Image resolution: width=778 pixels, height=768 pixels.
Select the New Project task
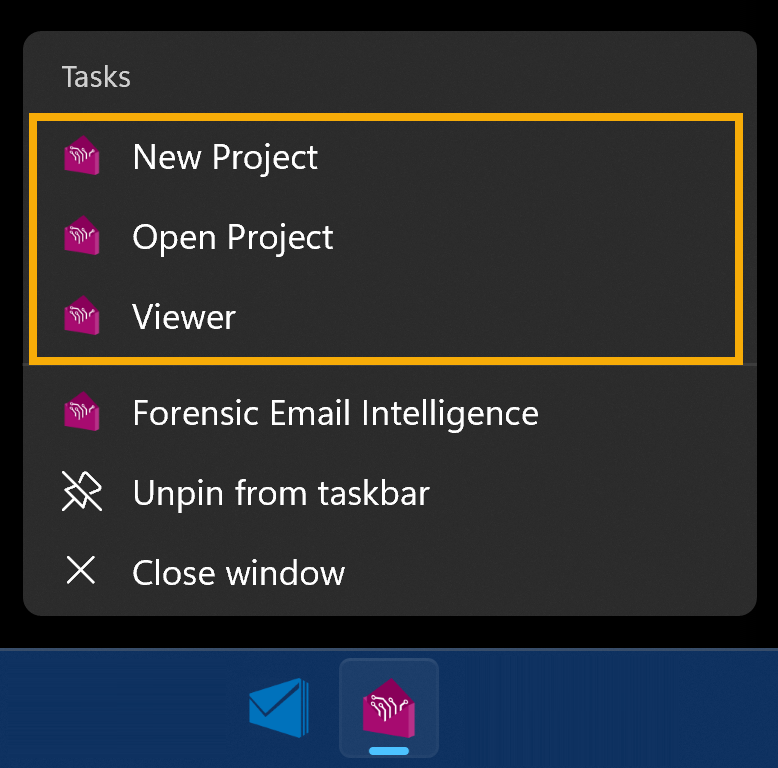[x=225, y=158]
